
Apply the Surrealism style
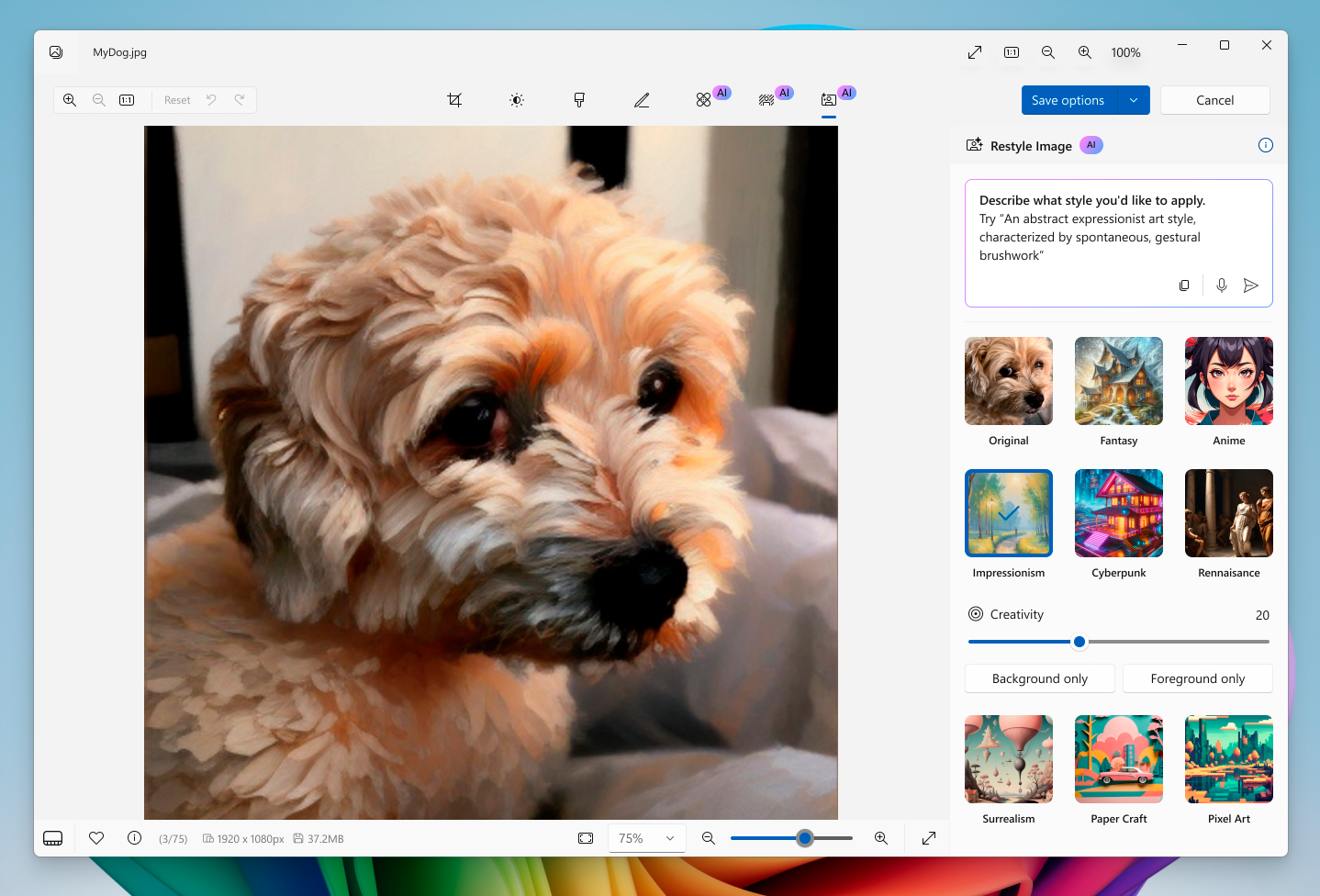click(1009, 759)
